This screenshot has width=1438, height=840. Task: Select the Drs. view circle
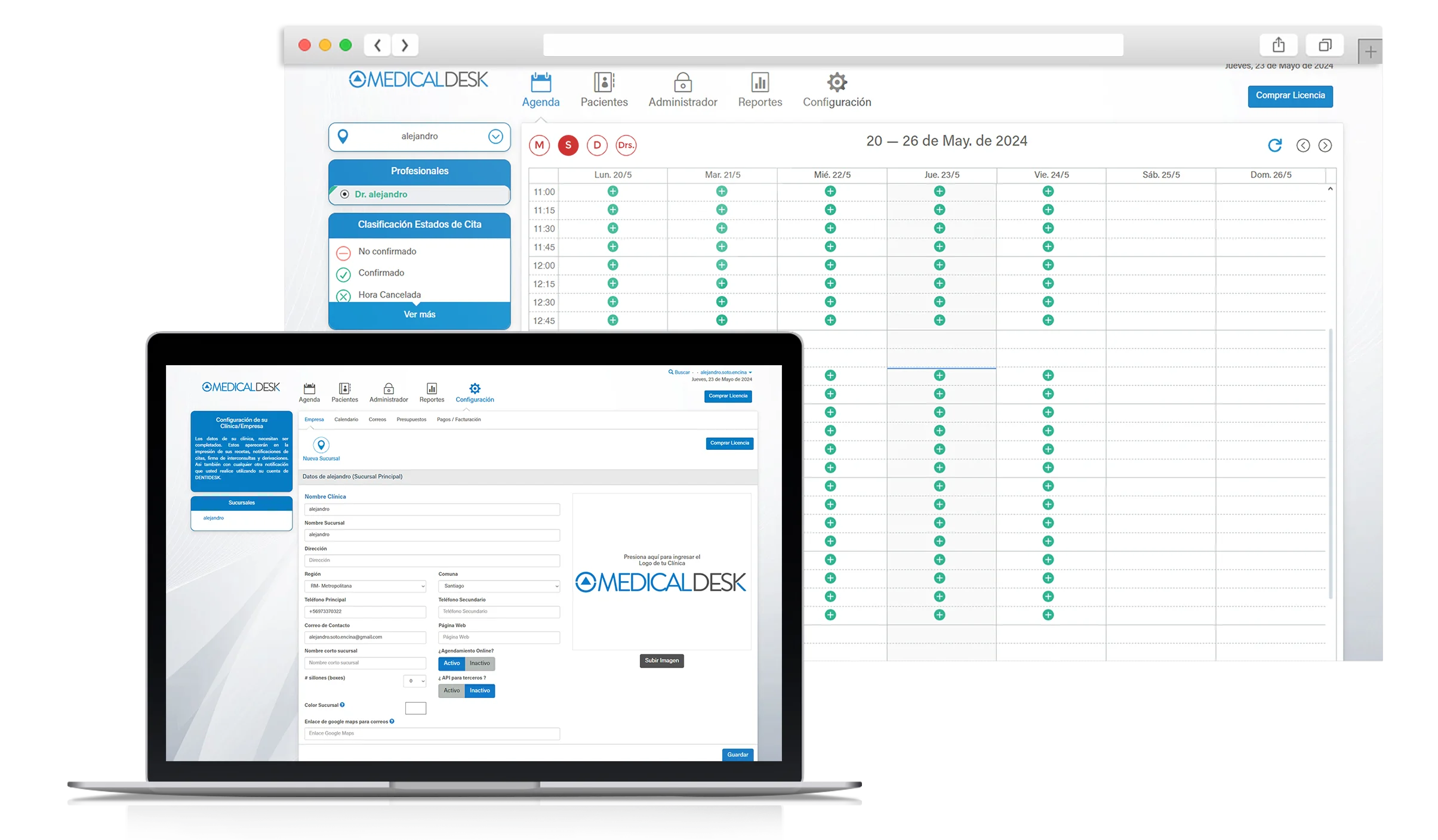(626, 145)
